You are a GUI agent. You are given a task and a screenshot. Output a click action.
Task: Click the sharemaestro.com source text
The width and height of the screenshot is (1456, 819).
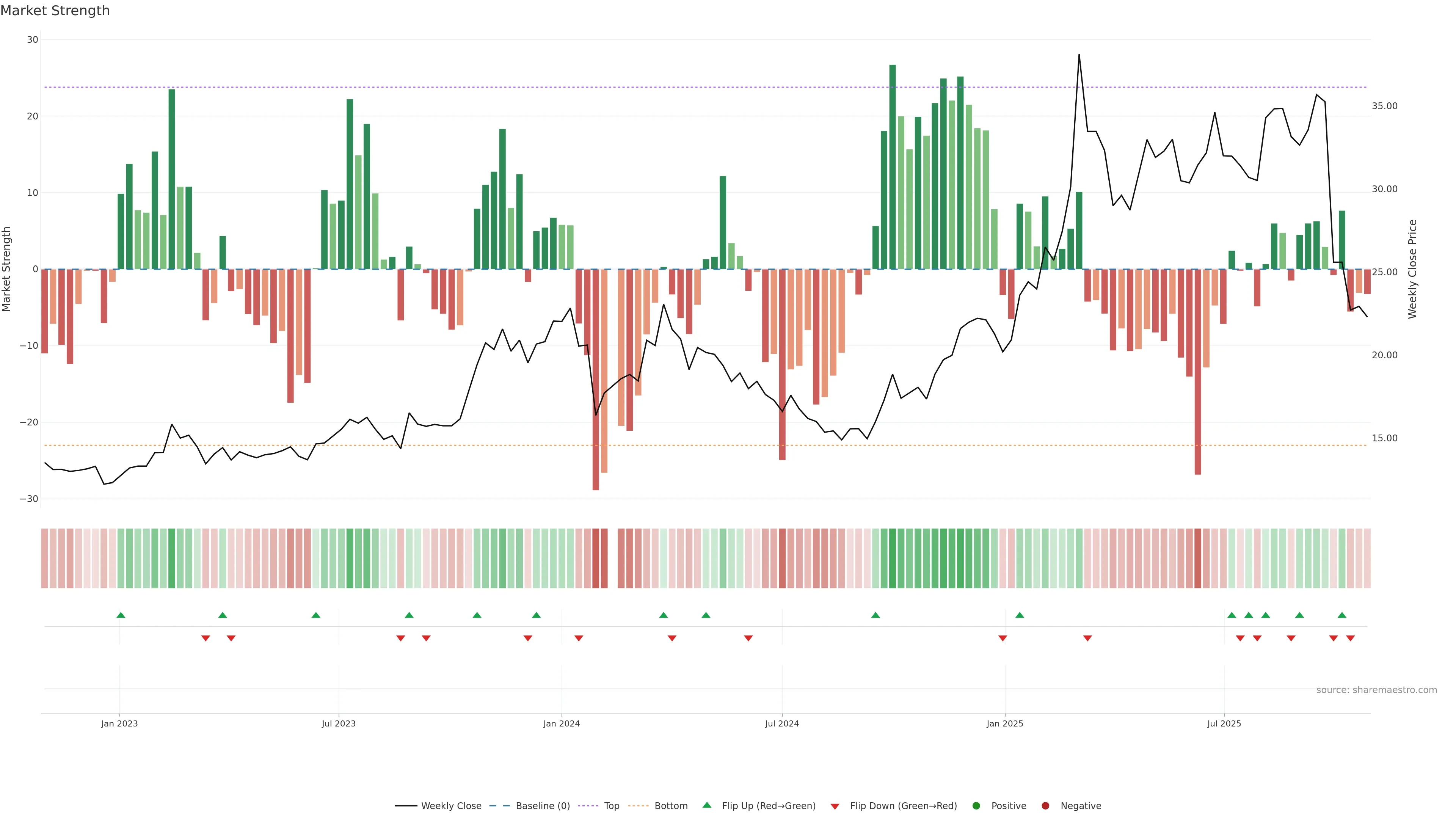tap(1376, 690)
